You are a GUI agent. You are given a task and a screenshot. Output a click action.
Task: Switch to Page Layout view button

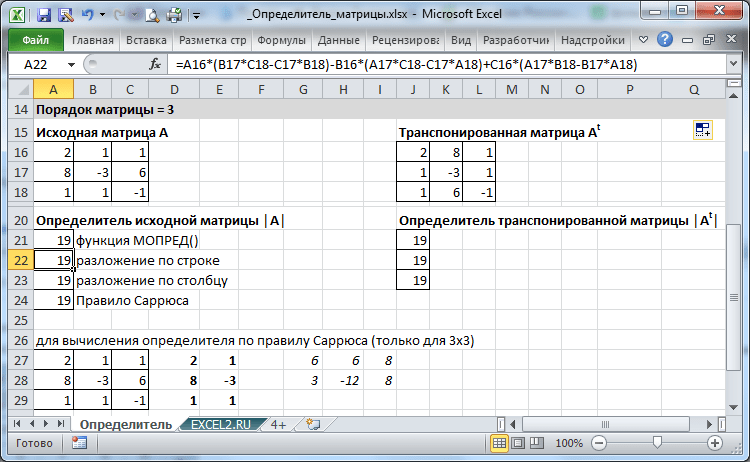click(518, 443)
